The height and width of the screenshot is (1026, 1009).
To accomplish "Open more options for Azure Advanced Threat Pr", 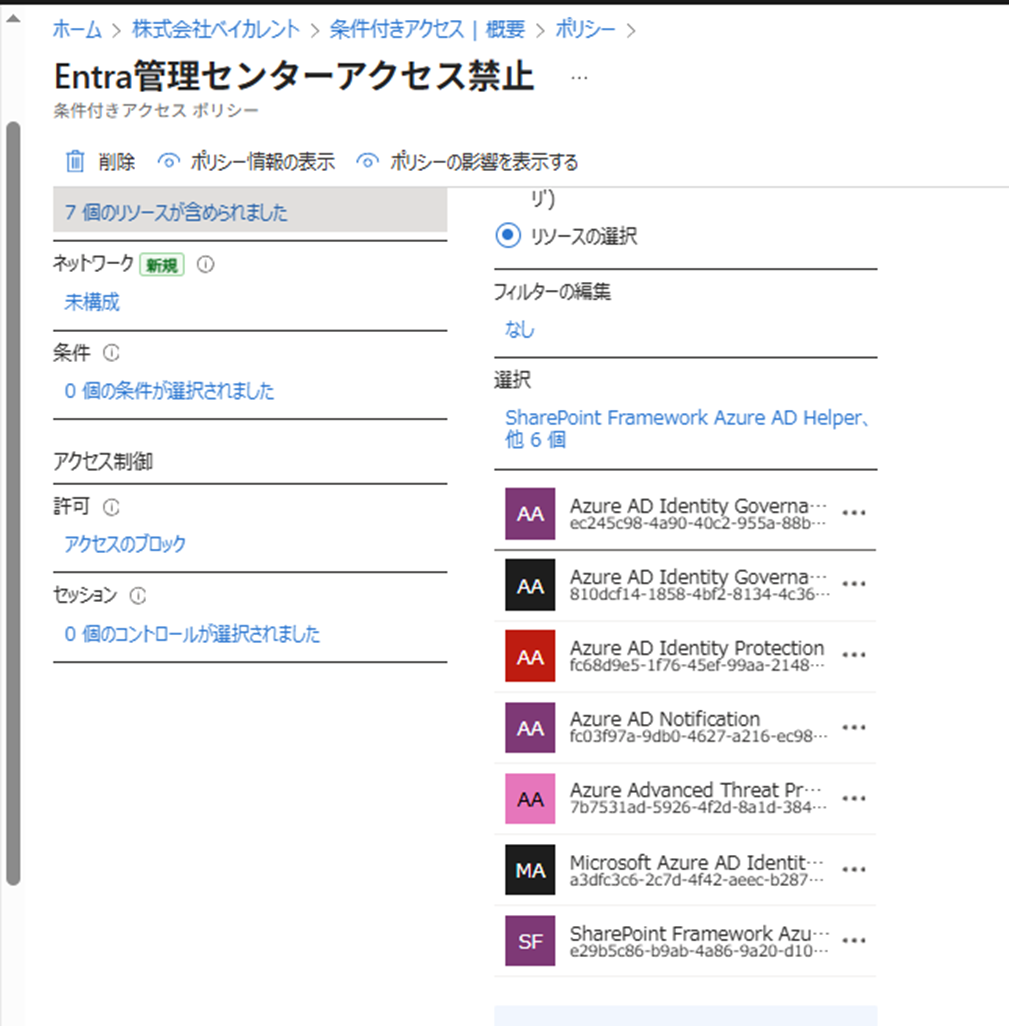I will coord(854,799).
